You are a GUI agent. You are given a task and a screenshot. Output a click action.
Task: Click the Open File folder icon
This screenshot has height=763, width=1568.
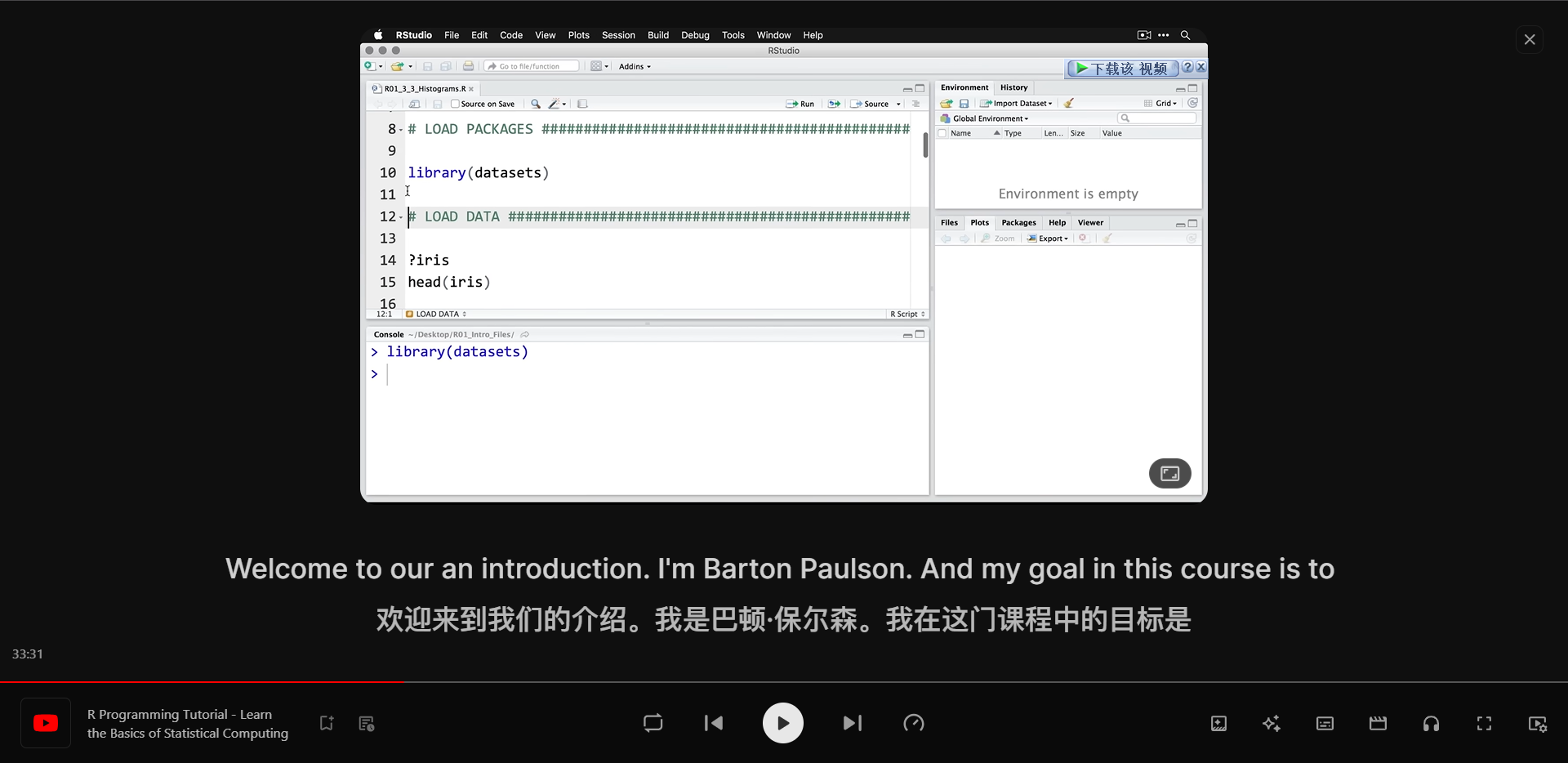pos(397,66)
